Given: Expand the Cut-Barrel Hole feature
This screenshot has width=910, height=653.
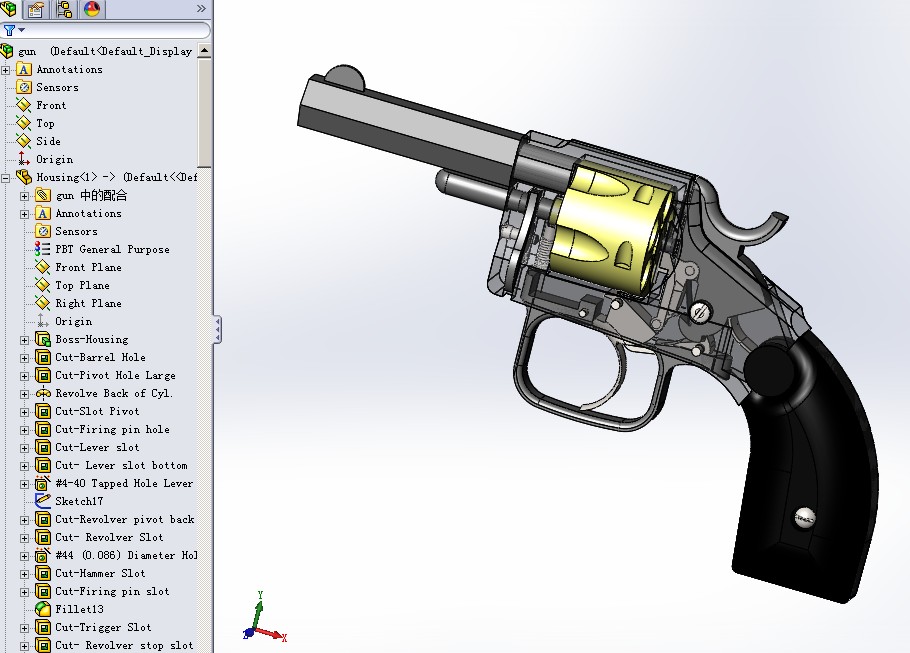Looking at the screenshot, I should point(24,358).
